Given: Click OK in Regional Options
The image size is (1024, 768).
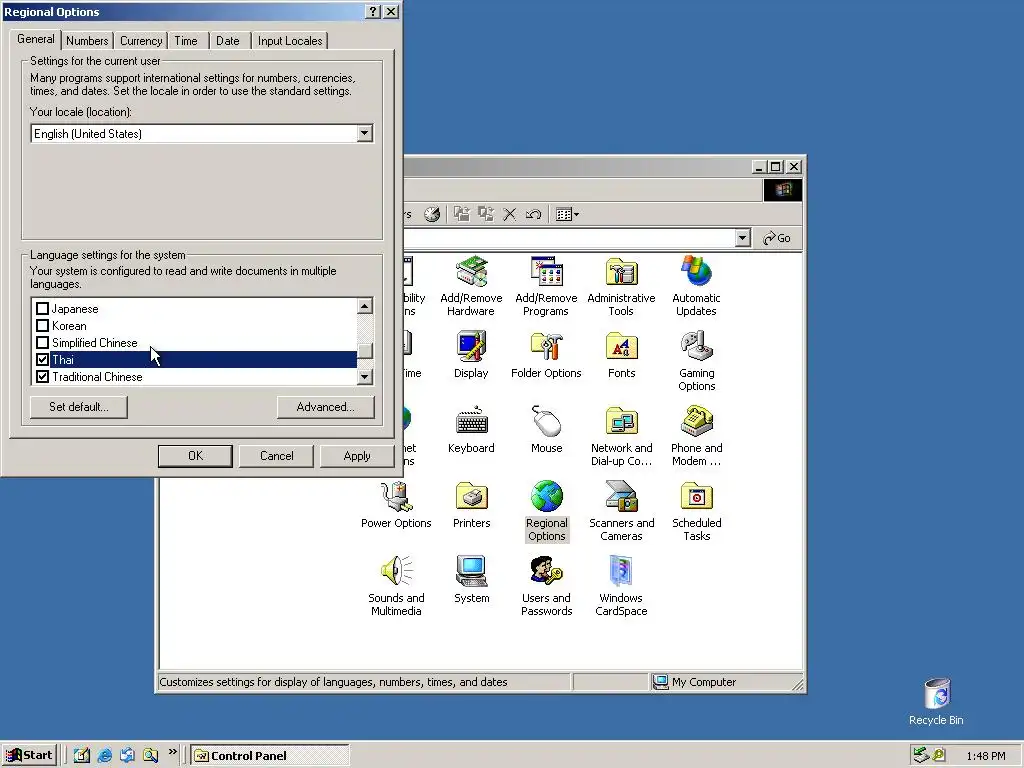Looking at the screenshot, I should [195, 456].
